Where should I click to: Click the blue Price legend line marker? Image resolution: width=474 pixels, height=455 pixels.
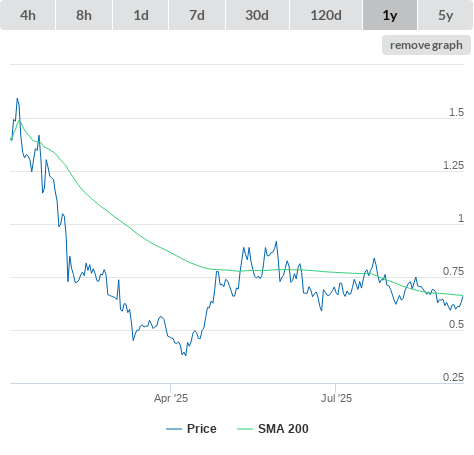pyautogui.click(x=174, y=429)
